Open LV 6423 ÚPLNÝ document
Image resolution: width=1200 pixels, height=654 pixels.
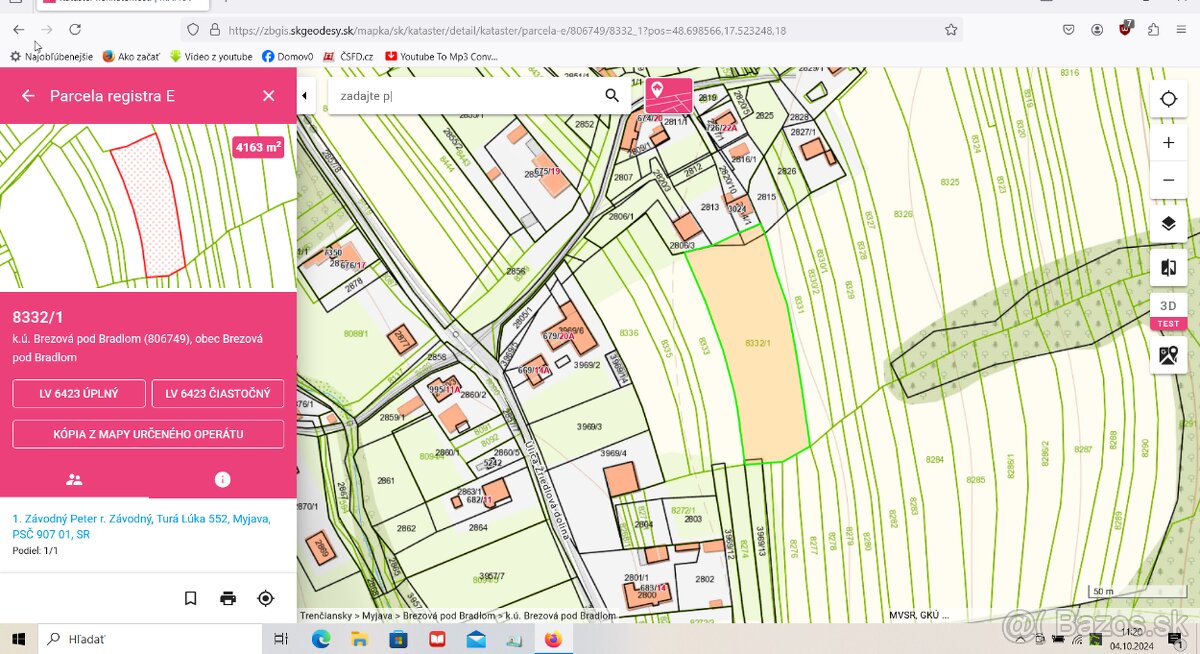tap(79, 394)
